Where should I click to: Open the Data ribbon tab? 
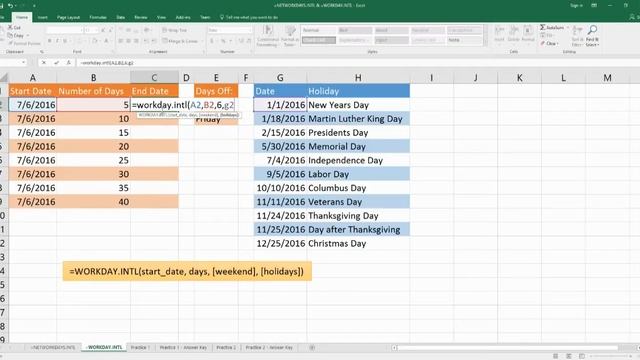tap(120, 17)
